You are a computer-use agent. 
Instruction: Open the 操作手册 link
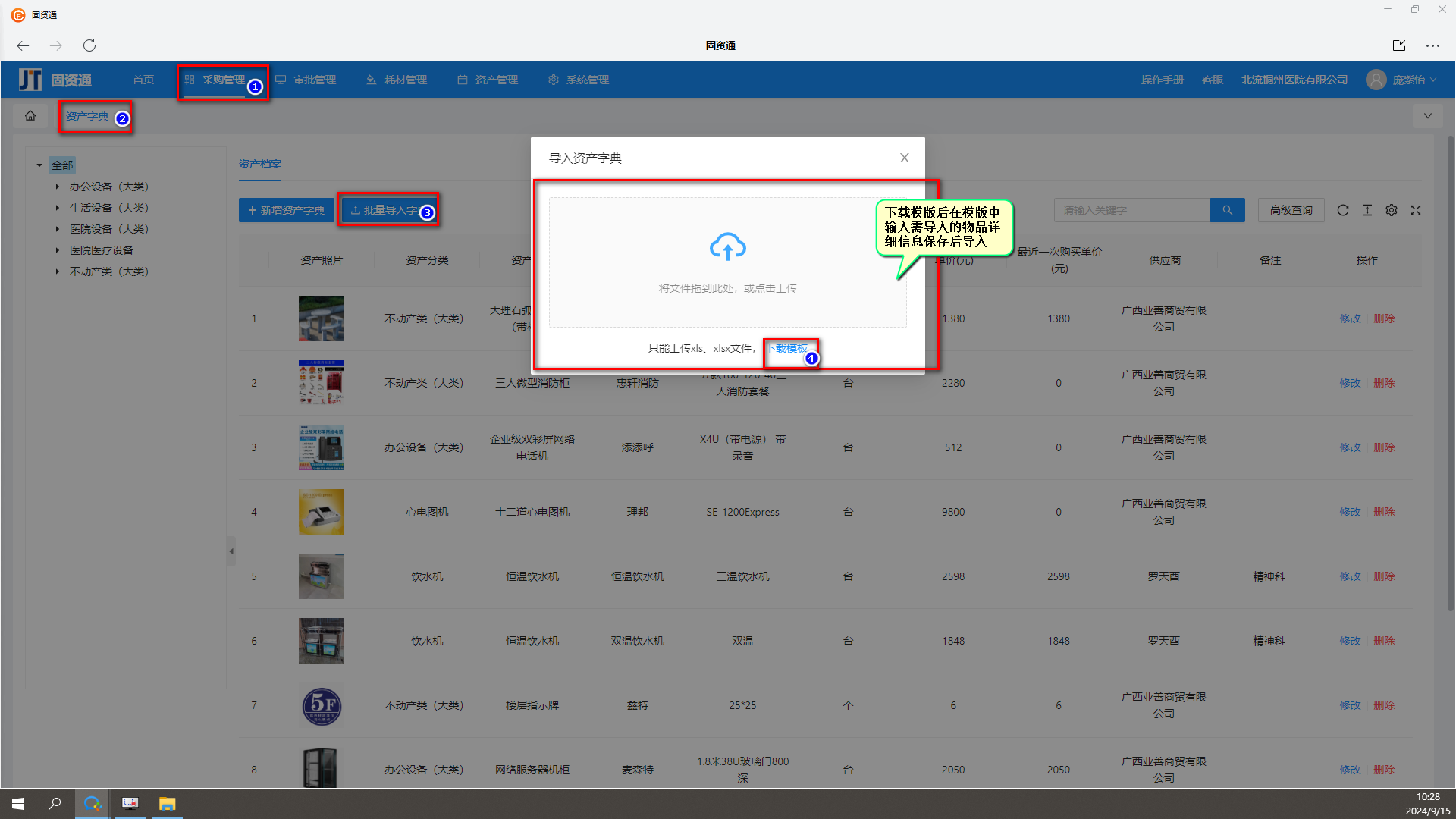(x=1162, y=80)
